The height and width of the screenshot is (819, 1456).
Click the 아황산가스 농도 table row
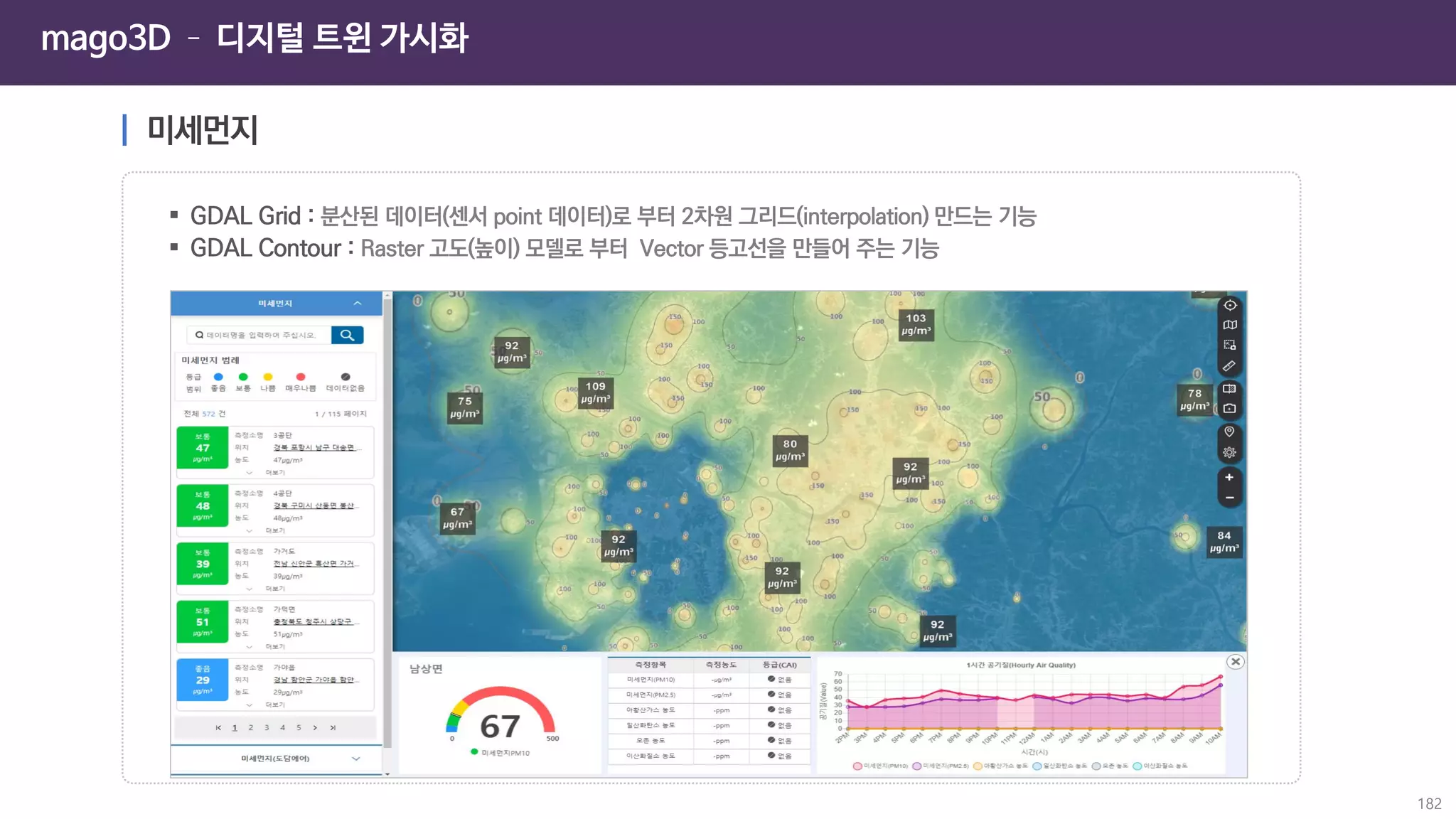pyautogui.click(x=709, y=710)
